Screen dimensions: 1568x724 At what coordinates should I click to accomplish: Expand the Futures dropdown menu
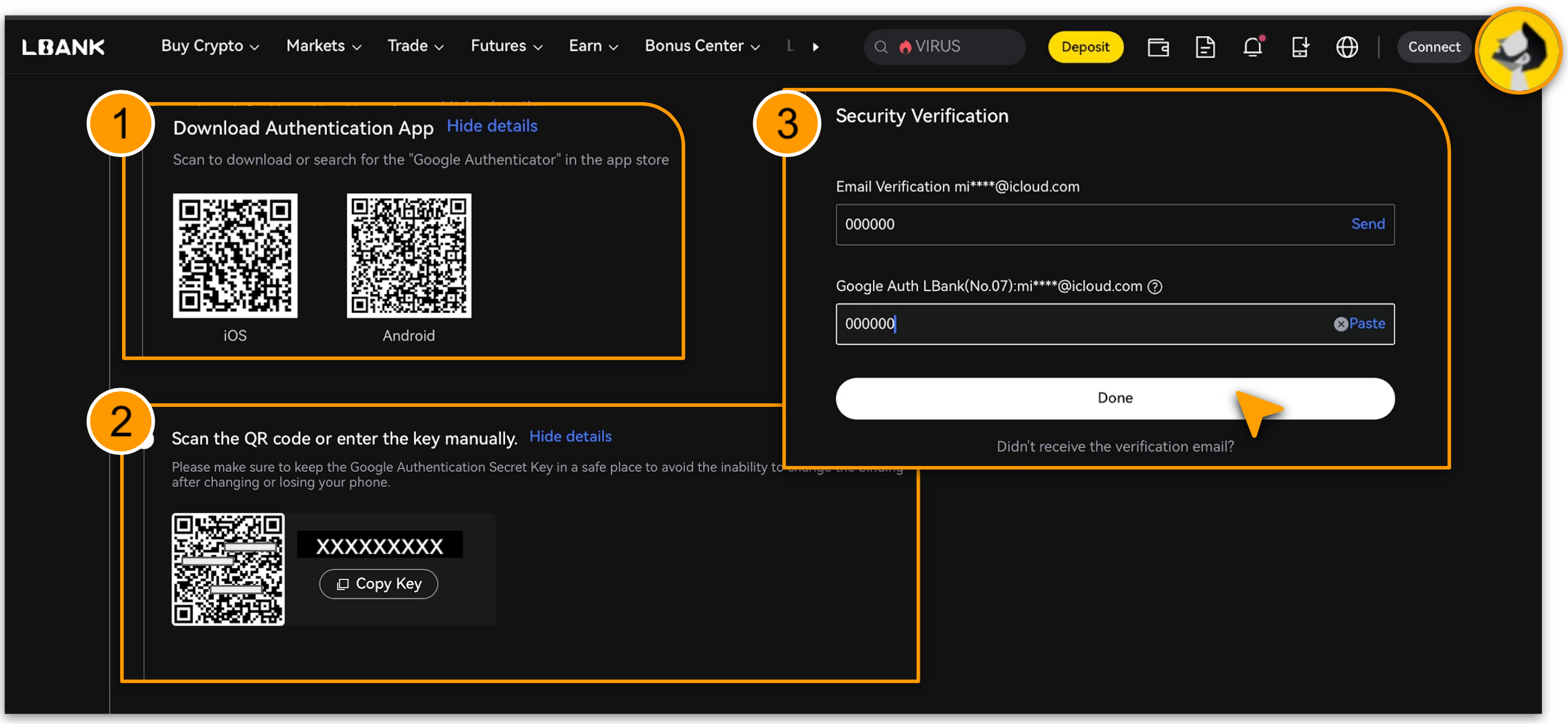point(506,46)
